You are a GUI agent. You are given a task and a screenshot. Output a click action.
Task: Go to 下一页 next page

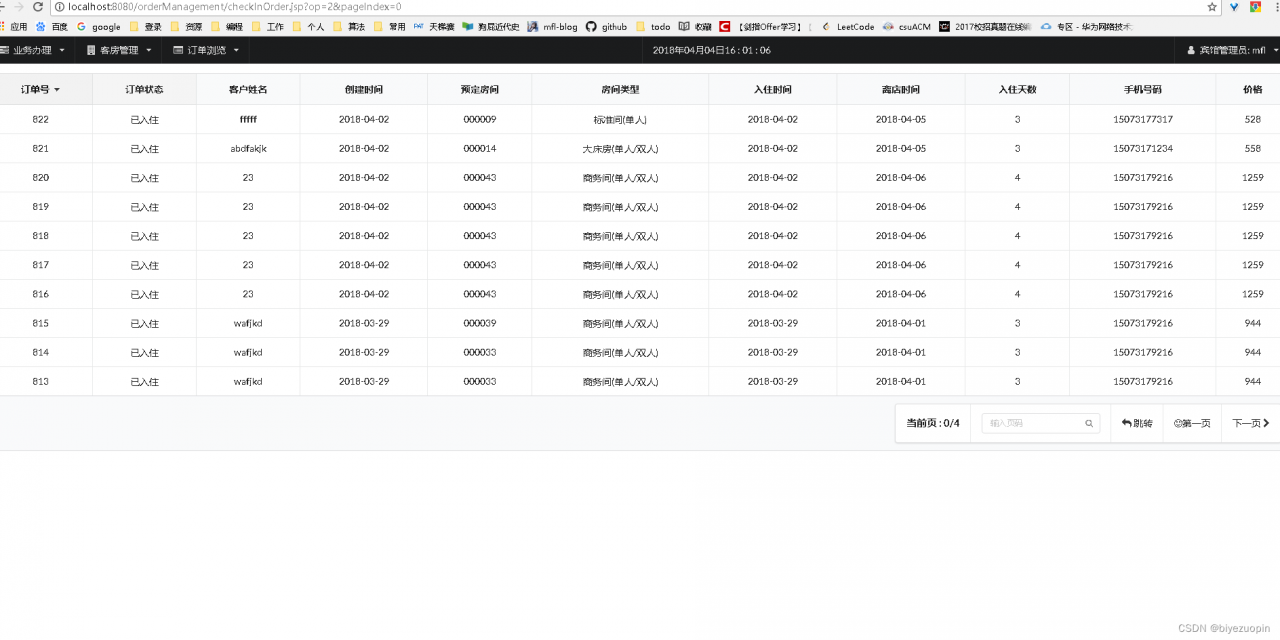[x=1251, y=423]
